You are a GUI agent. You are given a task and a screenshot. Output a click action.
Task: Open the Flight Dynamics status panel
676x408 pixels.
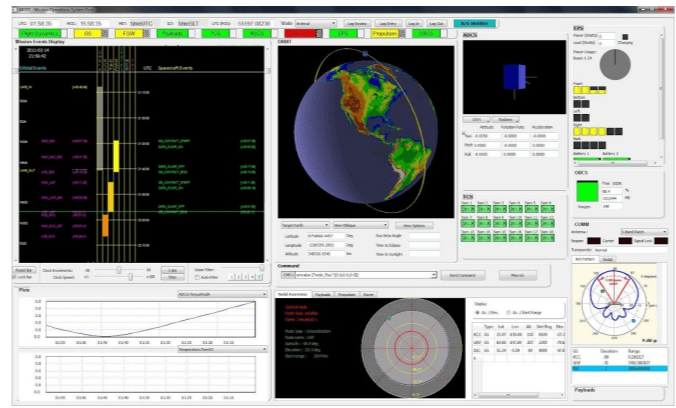[40, 33]
